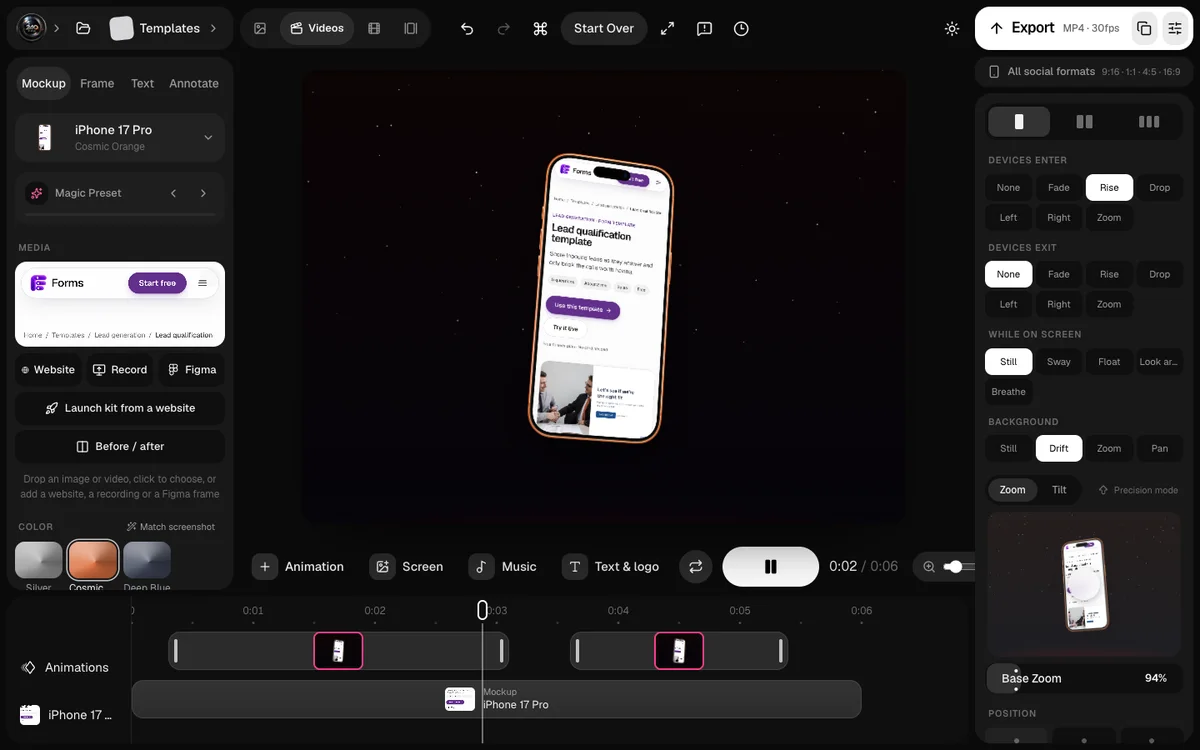Click the Record button
This screenshot has width=1200, height=750.
coord(120,370)
